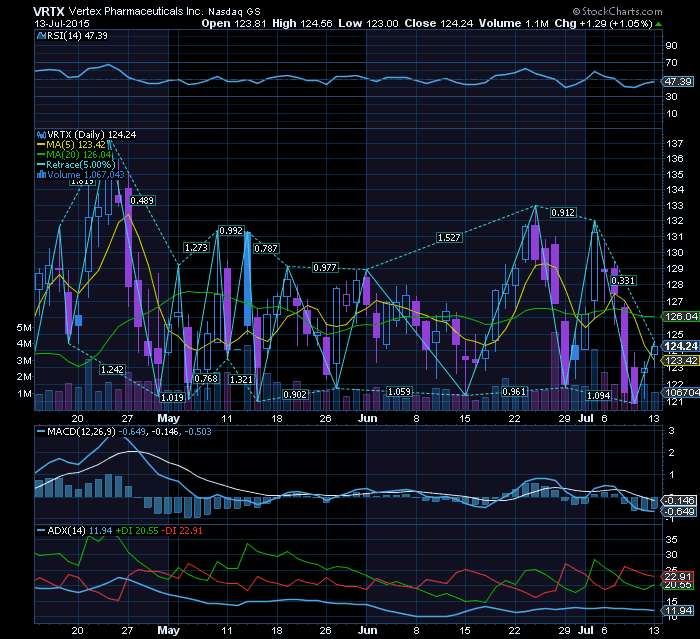Click the 22.91 red ADX axis tag
Image resolution: width=700 pixels, height=639 pixels.
click(x=678, y=576)
